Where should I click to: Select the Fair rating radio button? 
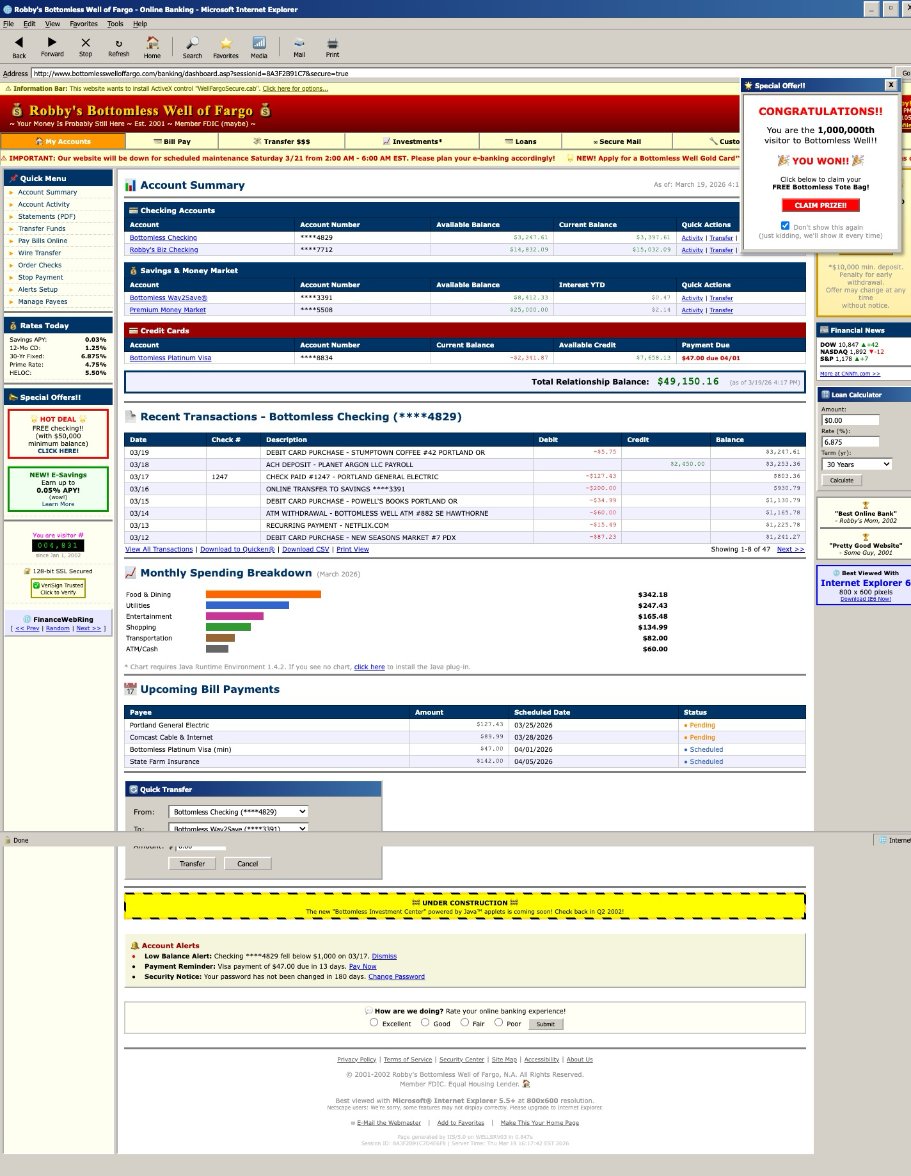(464, 1022)
